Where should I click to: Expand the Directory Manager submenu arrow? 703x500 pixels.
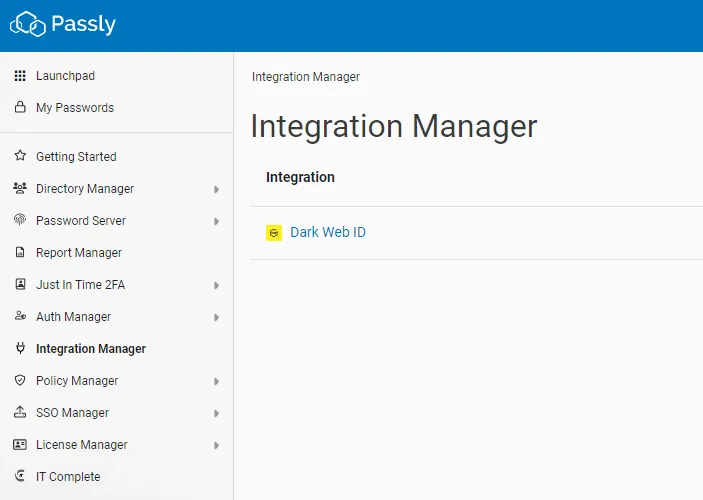(217, 189)
